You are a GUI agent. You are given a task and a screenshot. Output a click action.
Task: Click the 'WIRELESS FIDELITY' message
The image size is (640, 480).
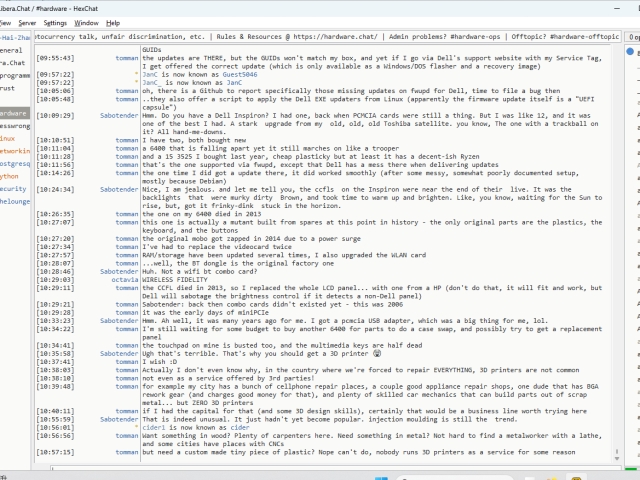click(x=175, y=280)
